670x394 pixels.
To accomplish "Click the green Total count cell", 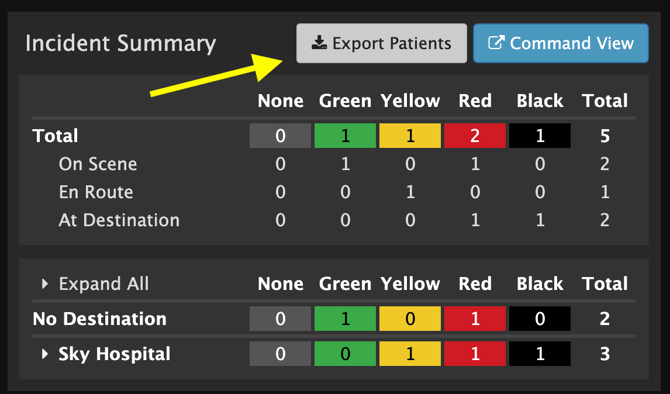I will 345,136.
